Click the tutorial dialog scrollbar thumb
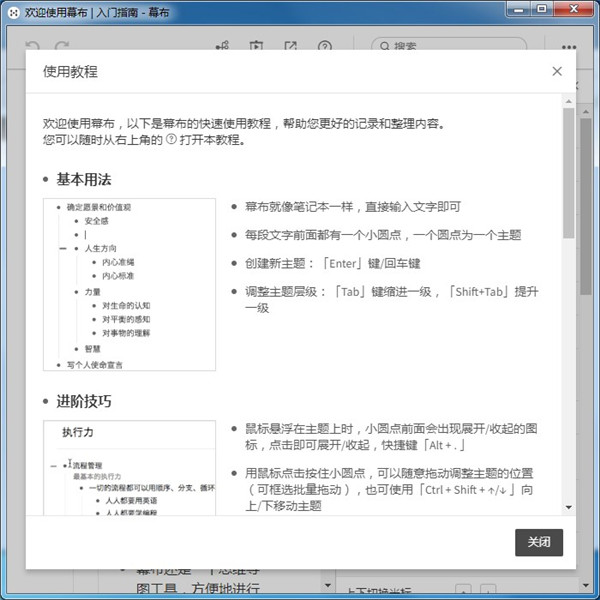This screenshot has width=600, height=600. coord(569,173)
